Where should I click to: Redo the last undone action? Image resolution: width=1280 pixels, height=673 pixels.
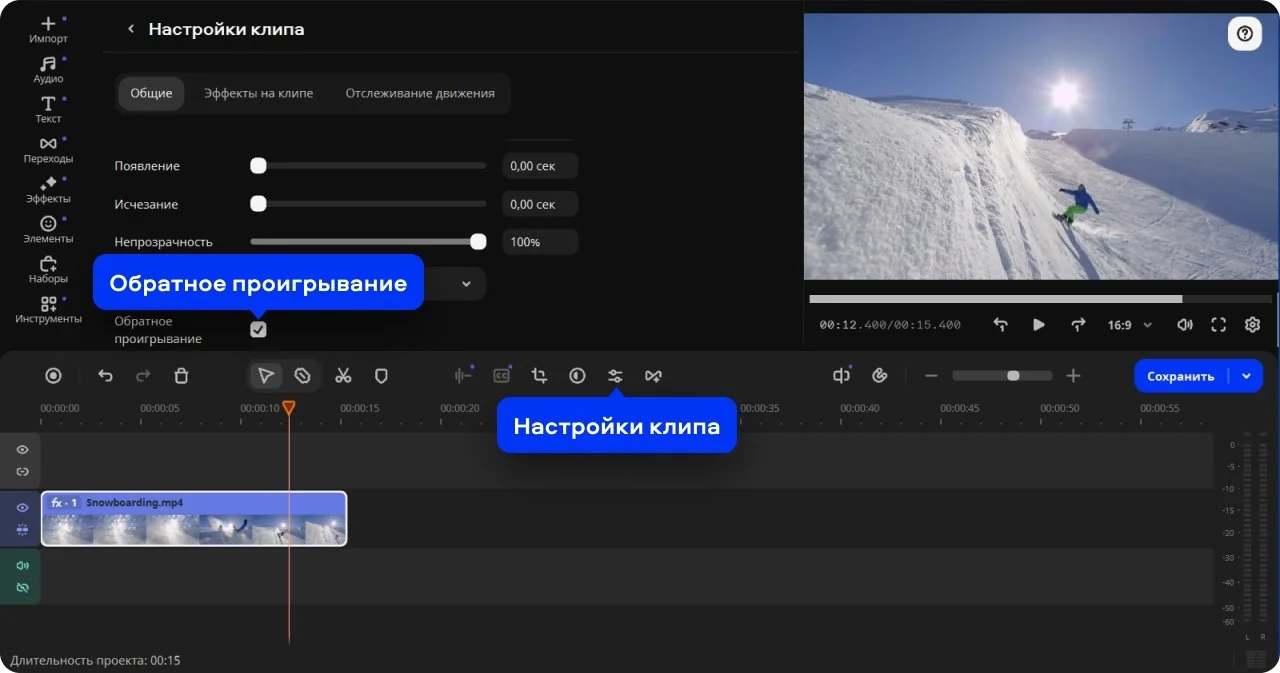coord(143,376)
